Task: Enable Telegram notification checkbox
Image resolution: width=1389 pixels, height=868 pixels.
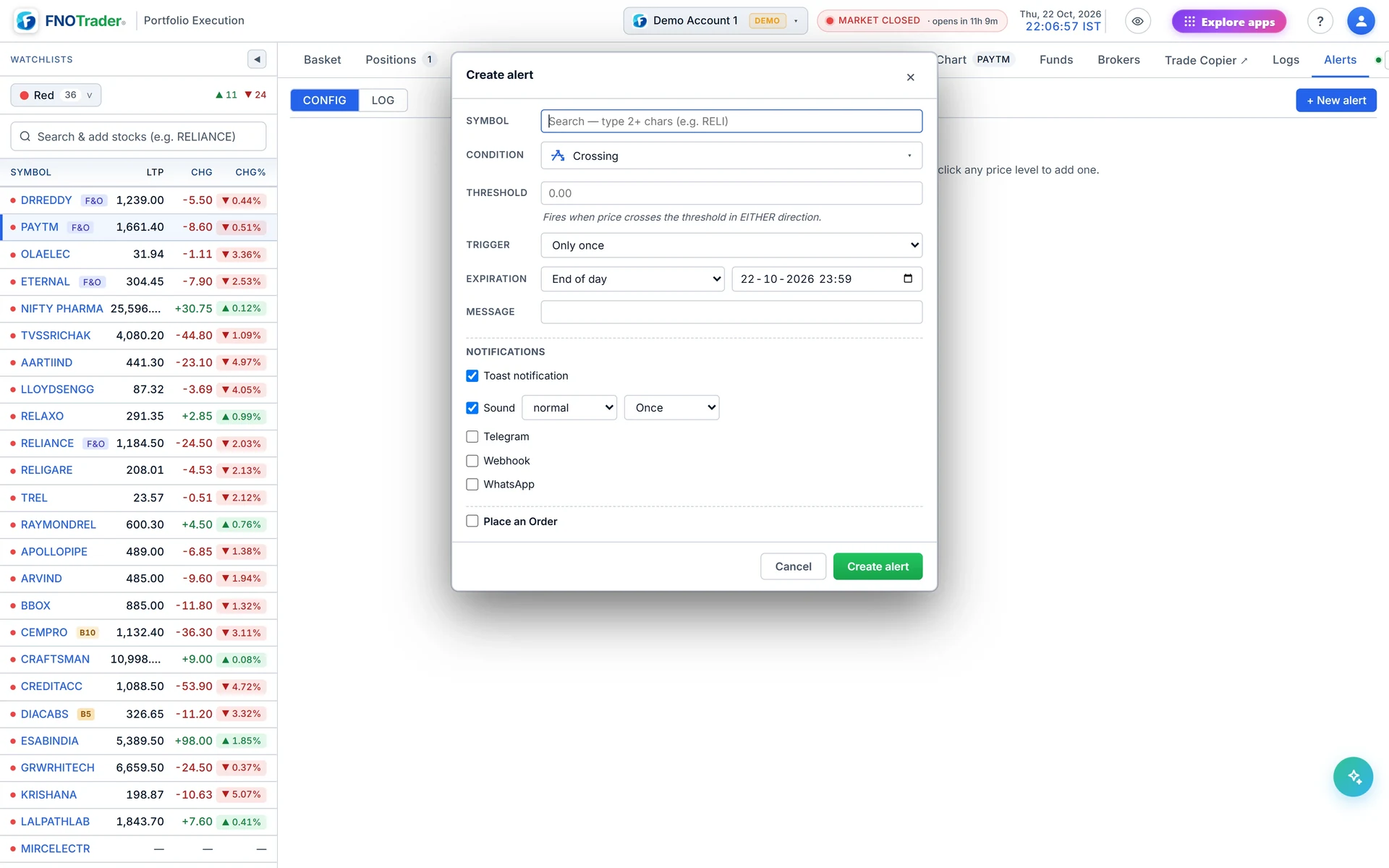Action: [x=472, y=437]
